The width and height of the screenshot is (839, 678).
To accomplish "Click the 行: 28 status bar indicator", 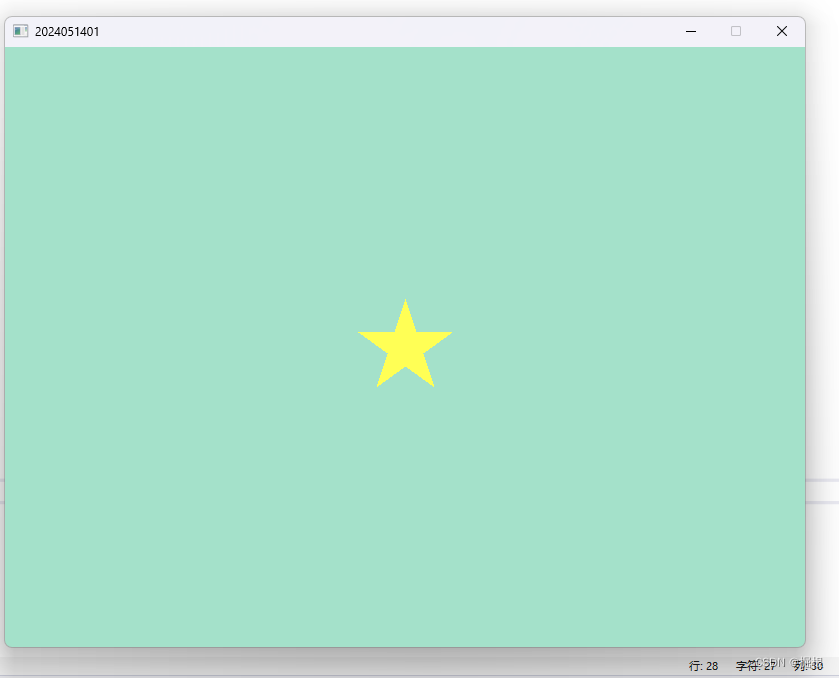I will [x=704, y=665].
